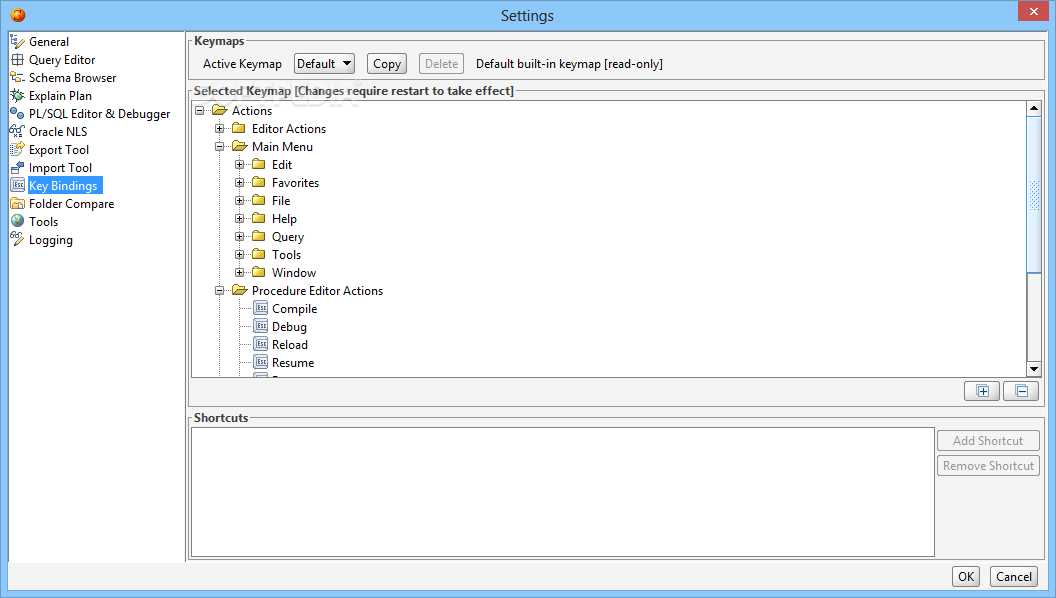Viewport: 1056px width, 598px height.
Task: Click the Actions root folder icon
Action: coord(220,110)
